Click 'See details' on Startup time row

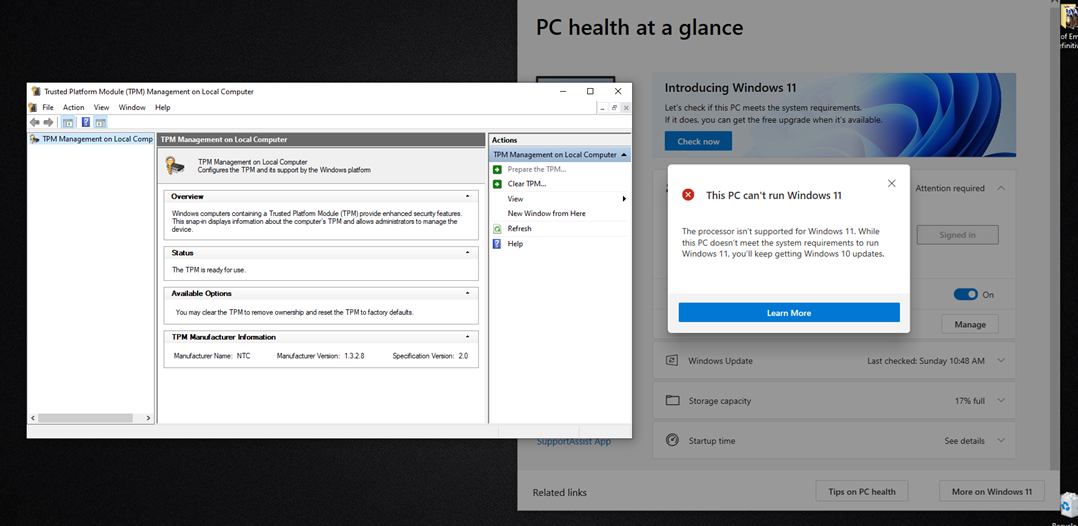click(965, 441)
